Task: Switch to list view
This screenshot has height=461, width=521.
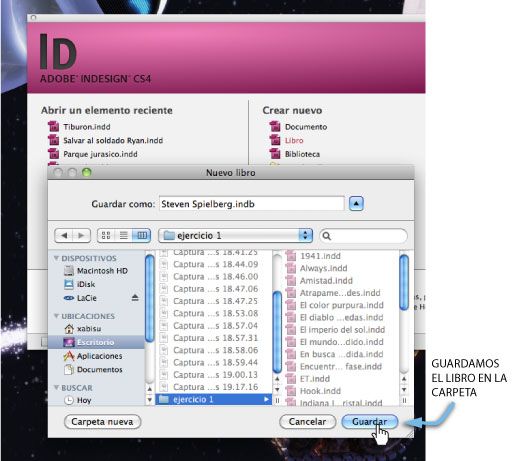Action: point(124,236)
